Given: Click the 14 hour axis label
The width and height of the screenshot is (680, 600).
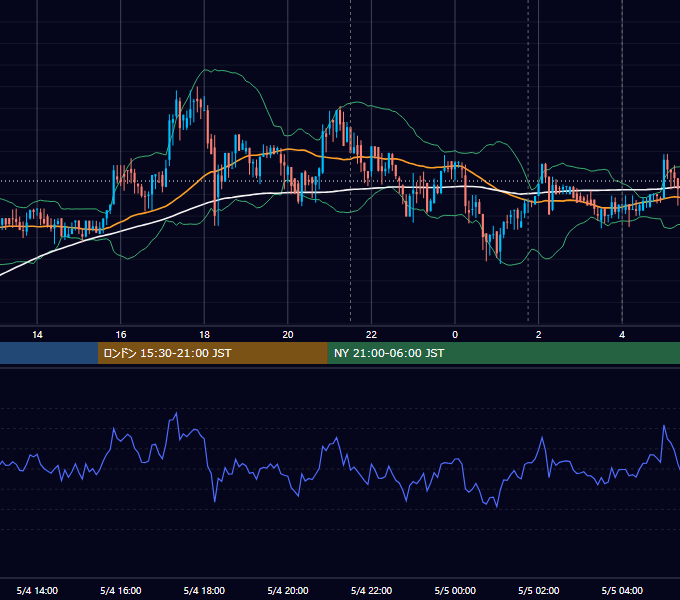Looking at the screenshot, I should pos(37,335).
